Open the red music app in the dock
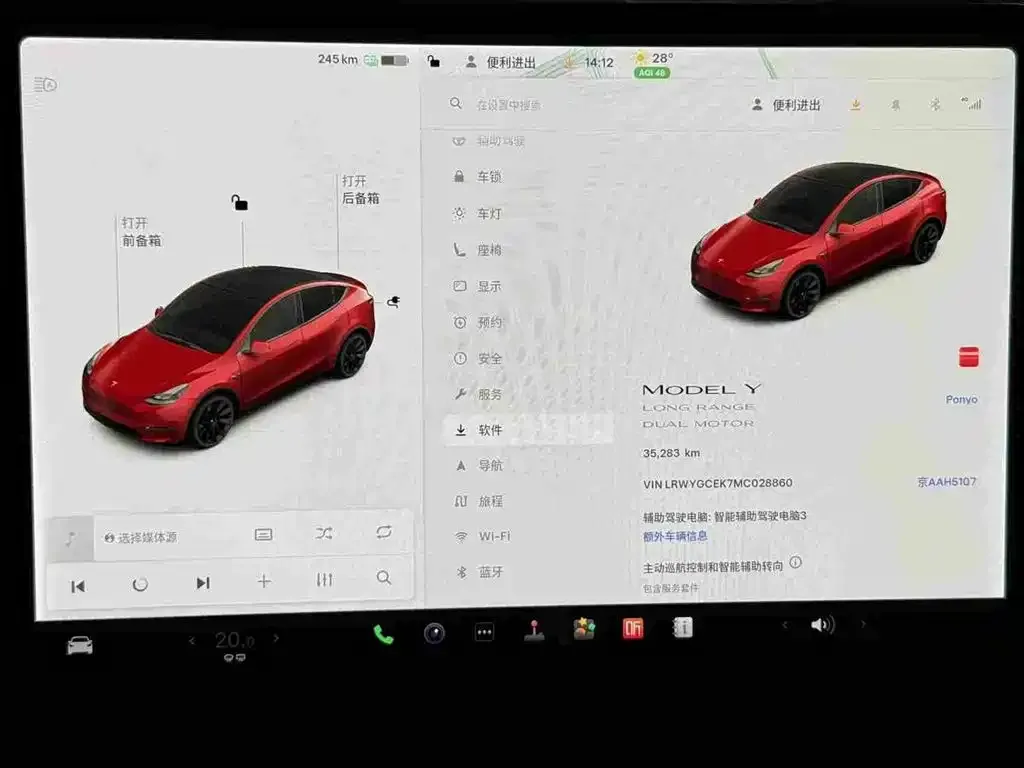Screen dimensions: 1024x768 coord(633,628)
